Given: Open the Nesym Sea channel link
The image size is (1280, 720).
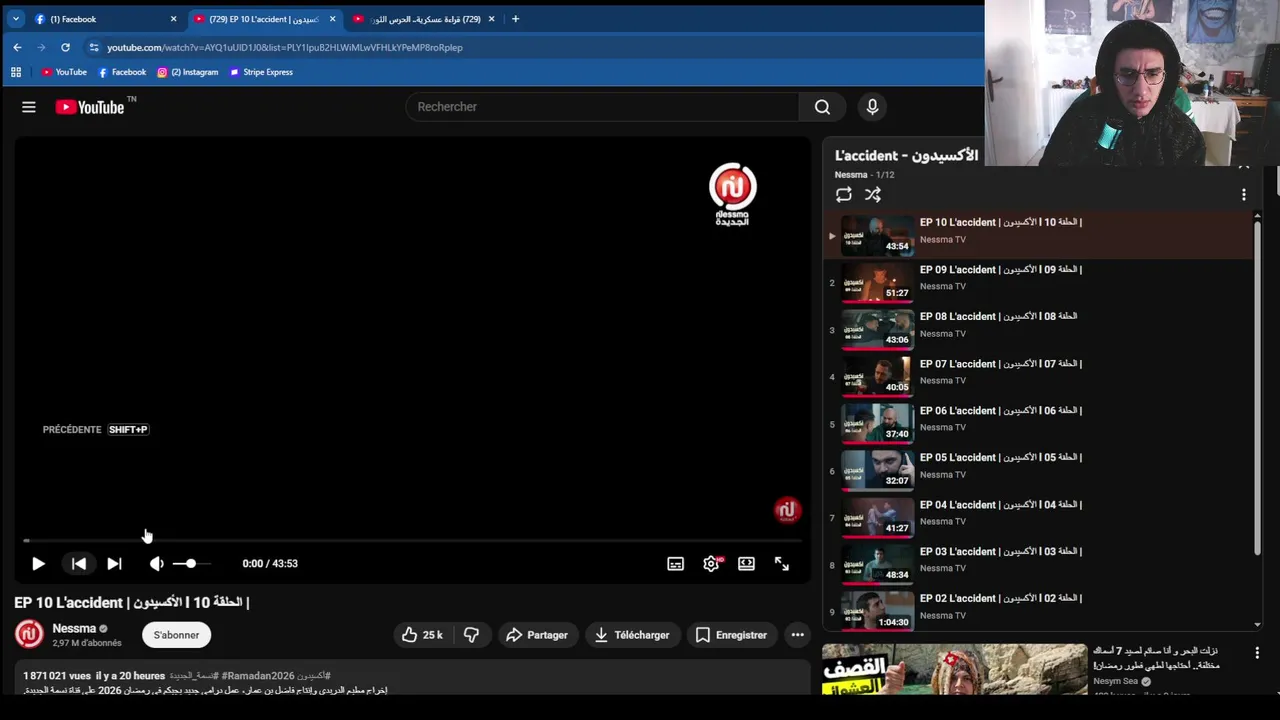Looking at the screenshot, I should click(1116, 682).
